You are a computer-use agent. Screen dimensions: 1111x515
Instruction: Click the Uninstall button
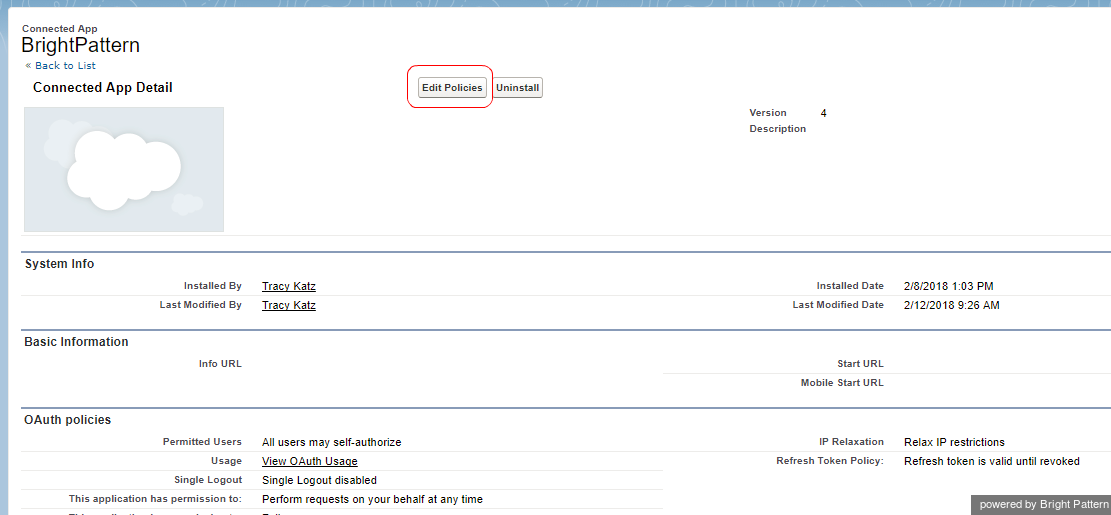point(518,88)
